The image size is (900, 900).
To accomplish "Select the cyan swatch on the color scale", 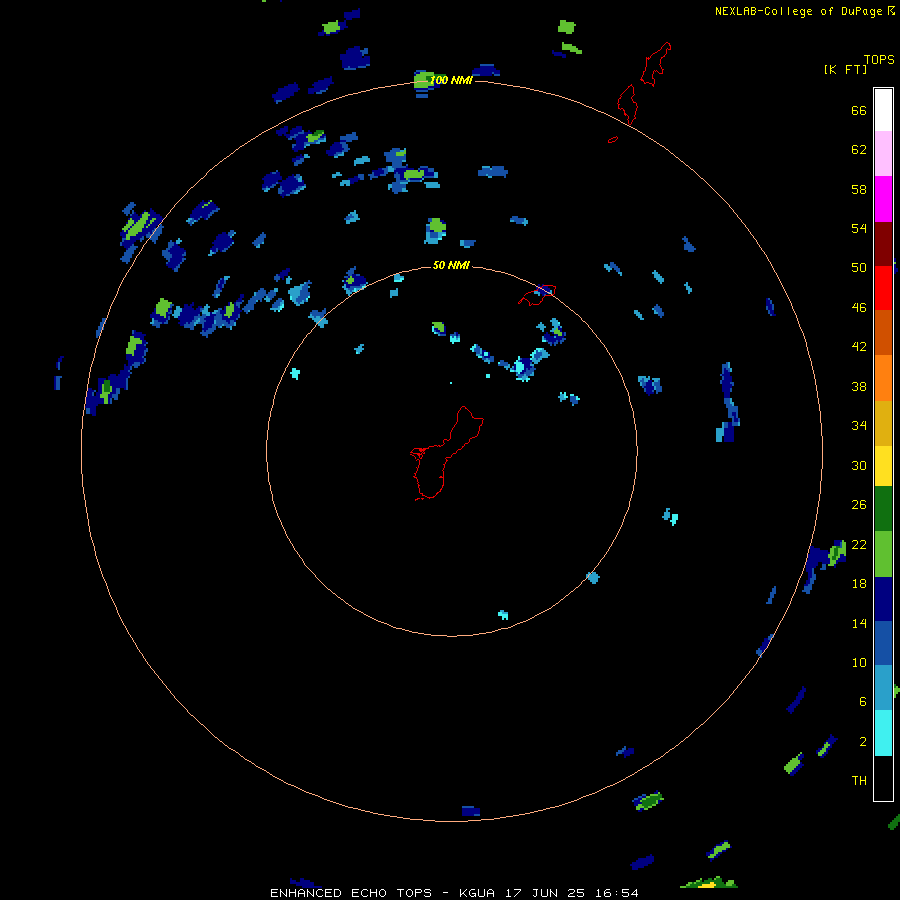I will coord(883,733).
